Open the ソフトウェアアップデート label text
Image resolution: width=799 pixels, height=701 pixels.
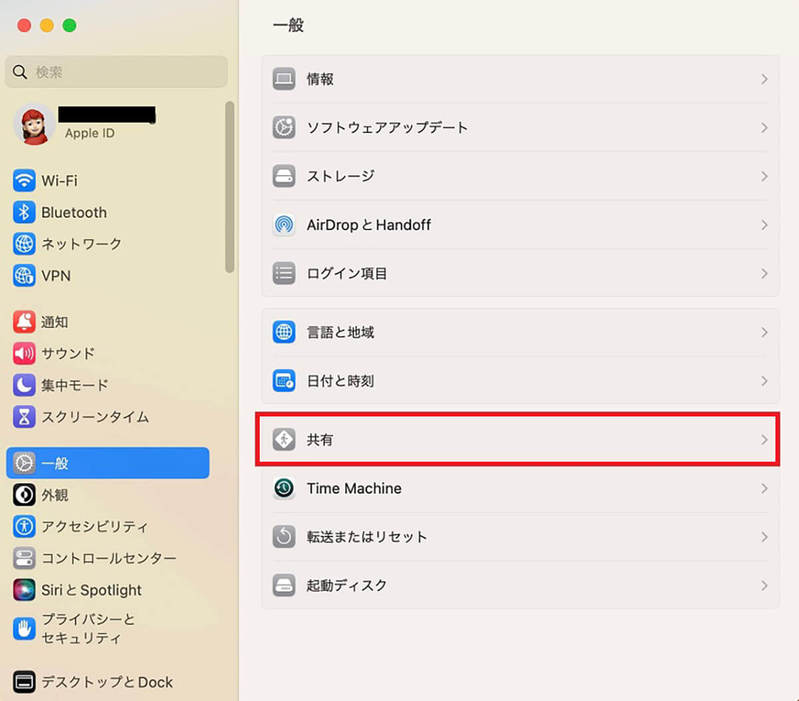(387, 127)
